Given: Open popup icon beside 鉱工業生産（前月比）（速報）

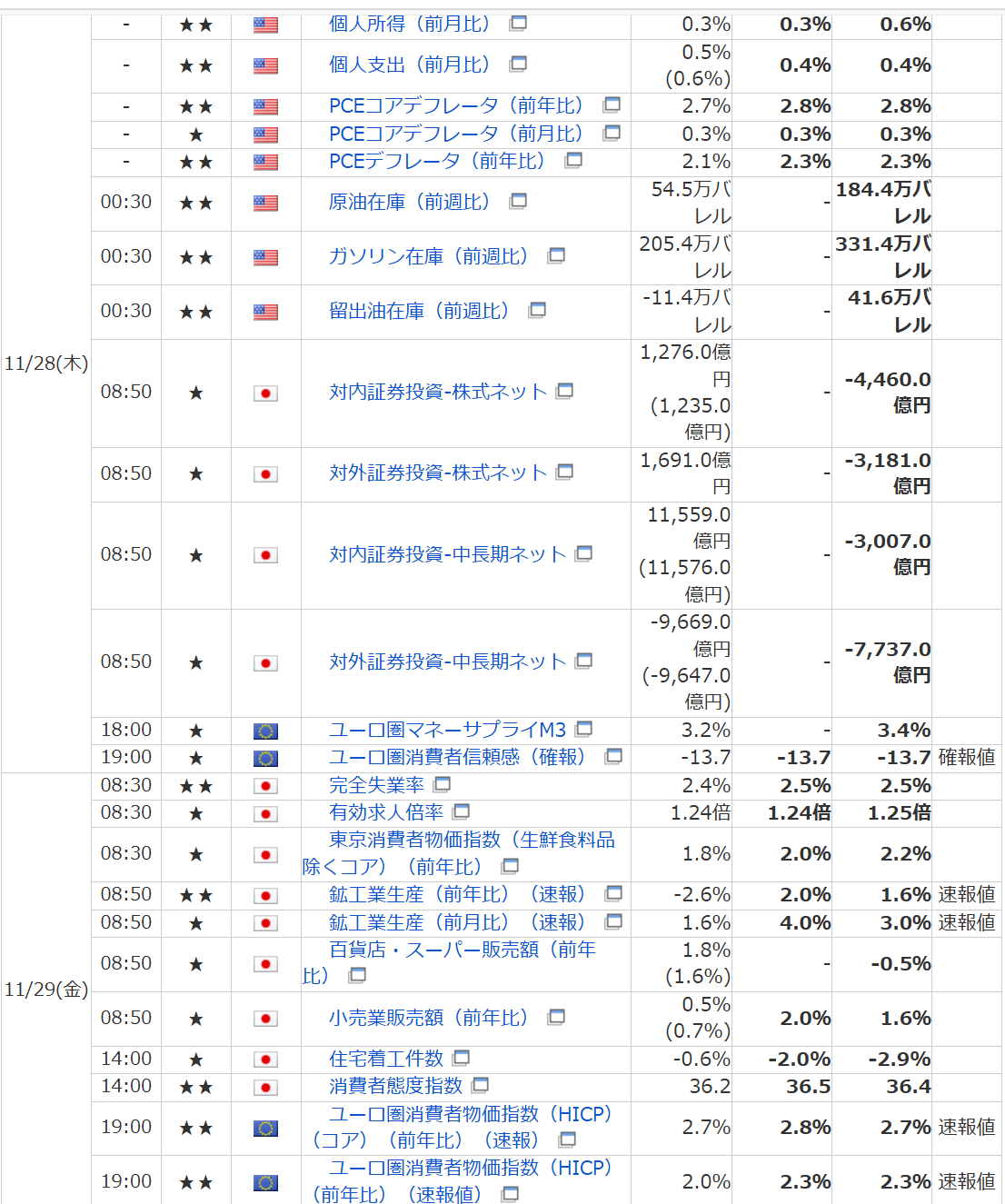Looking at the screenshot, I should coord(613,921).
